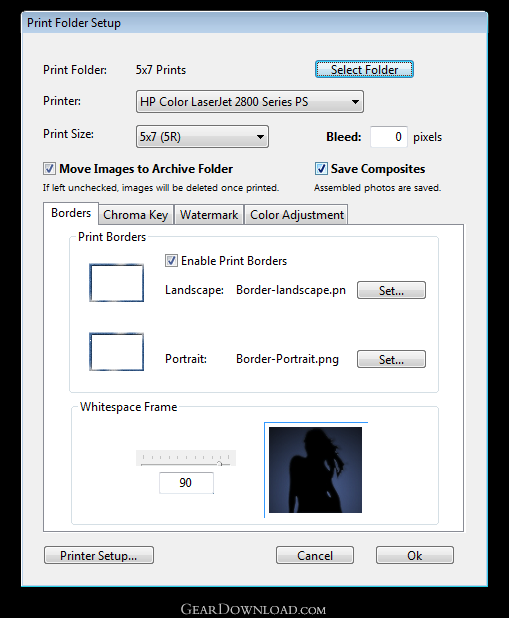
Task: Click the Landscape border preview thumbnail
Action: (117, 283)
